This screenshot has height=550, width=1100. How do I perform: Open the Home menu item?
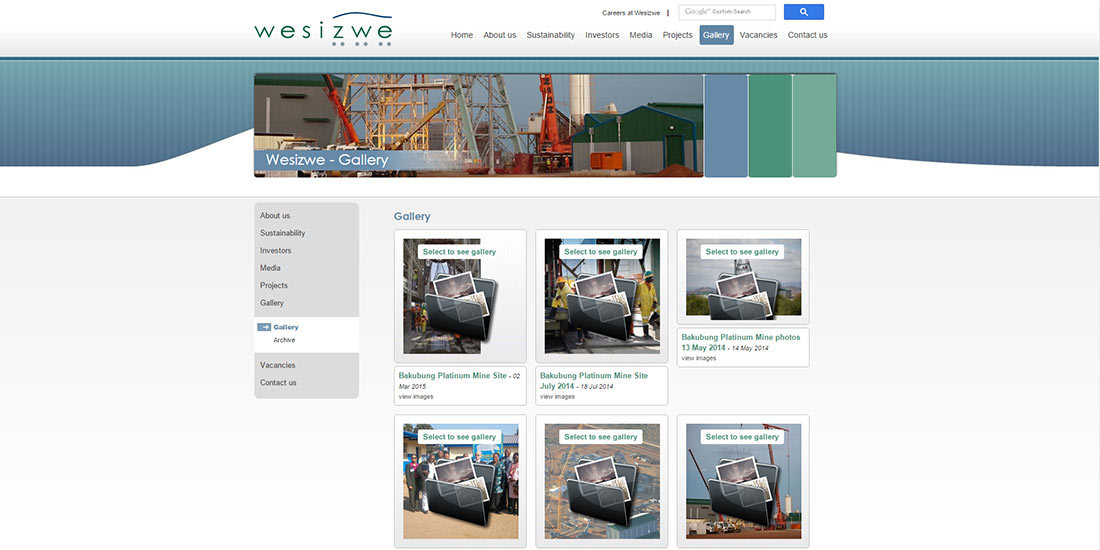(462, 35)
